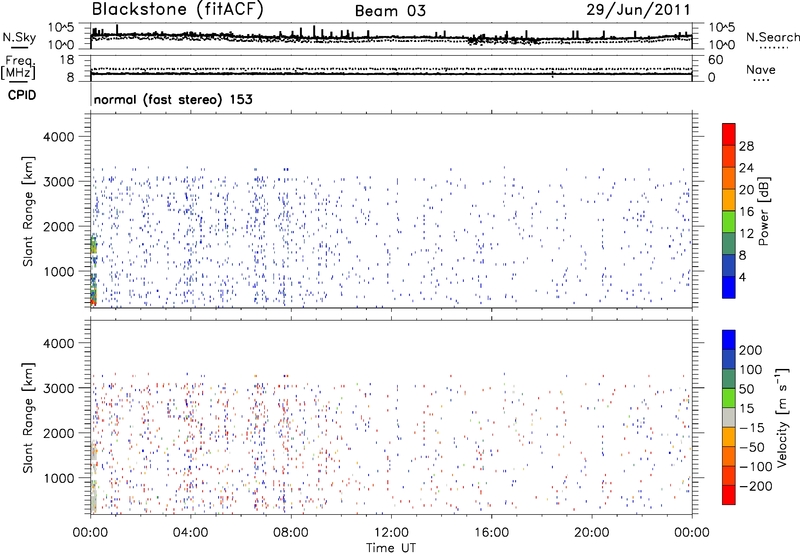Viewport: 800px width, 554px height.
Task: Click the "Velocity [m s⁻¹]" colorbar label
Action: click(x=781, y=417)
